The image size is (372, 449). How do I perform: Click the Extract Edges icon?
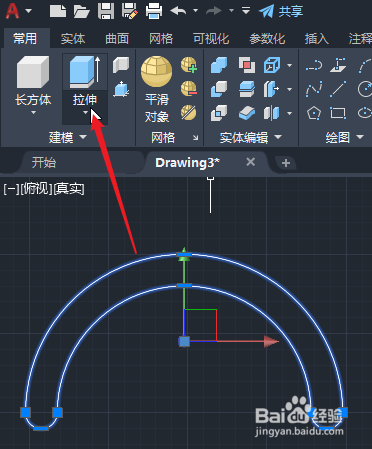pos(272,65)
